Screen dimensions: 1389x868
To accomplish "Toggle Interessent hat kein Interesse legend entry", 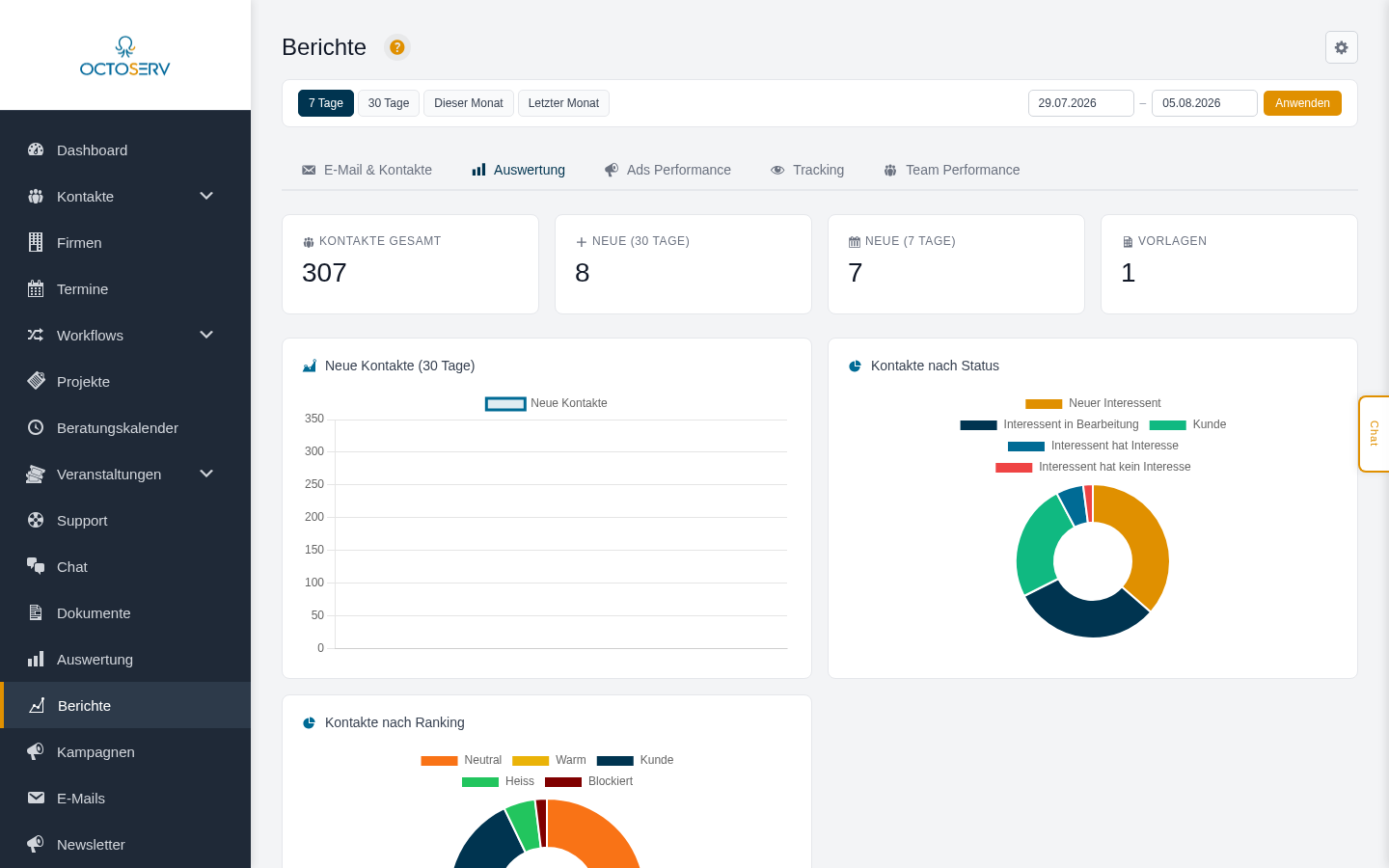I will pos(1093,467).
